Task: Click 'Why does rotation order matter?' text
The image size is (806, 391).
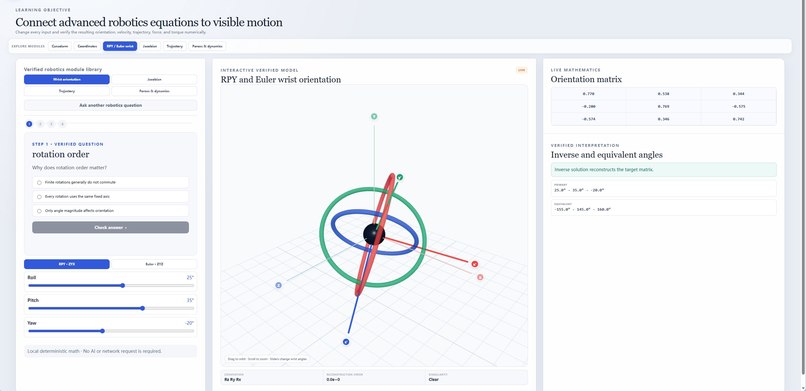Action: (x=69, y=167)
